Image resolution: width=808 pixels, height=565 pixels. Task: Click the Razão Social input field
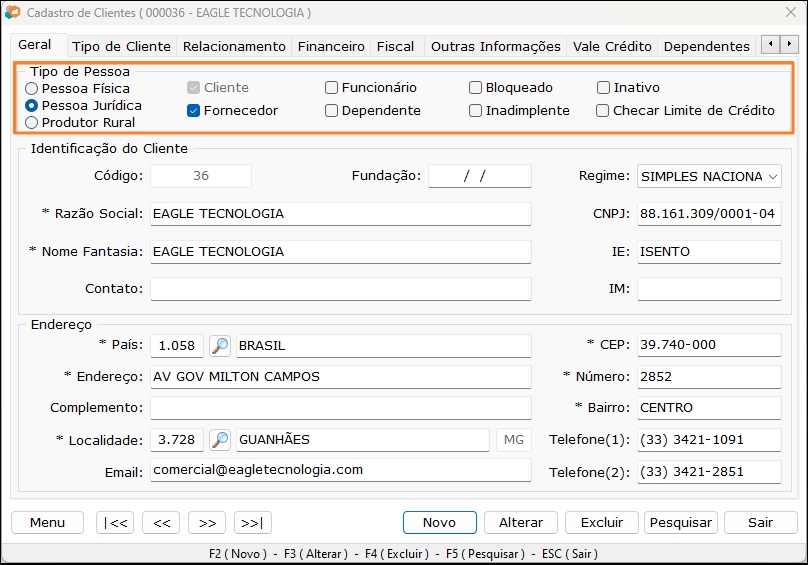pos(341,214)
